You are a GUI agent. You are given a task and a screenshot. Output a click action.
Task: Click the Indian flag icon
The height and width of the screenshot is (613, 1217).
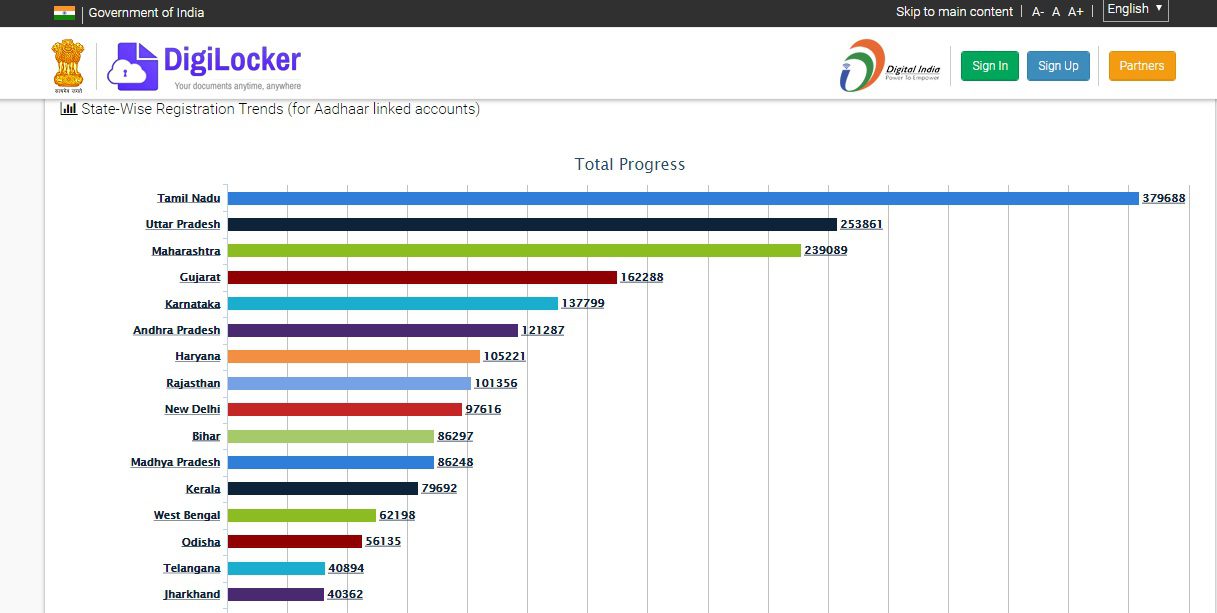click(64, 12)
